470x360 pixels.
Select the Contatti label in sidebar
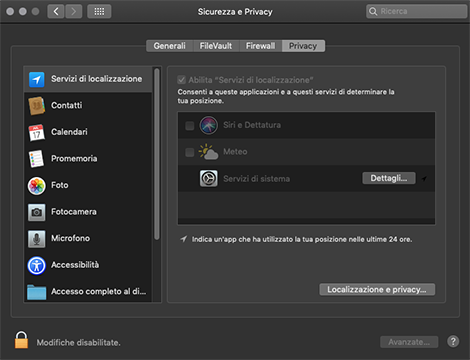(x=67, y=105)
